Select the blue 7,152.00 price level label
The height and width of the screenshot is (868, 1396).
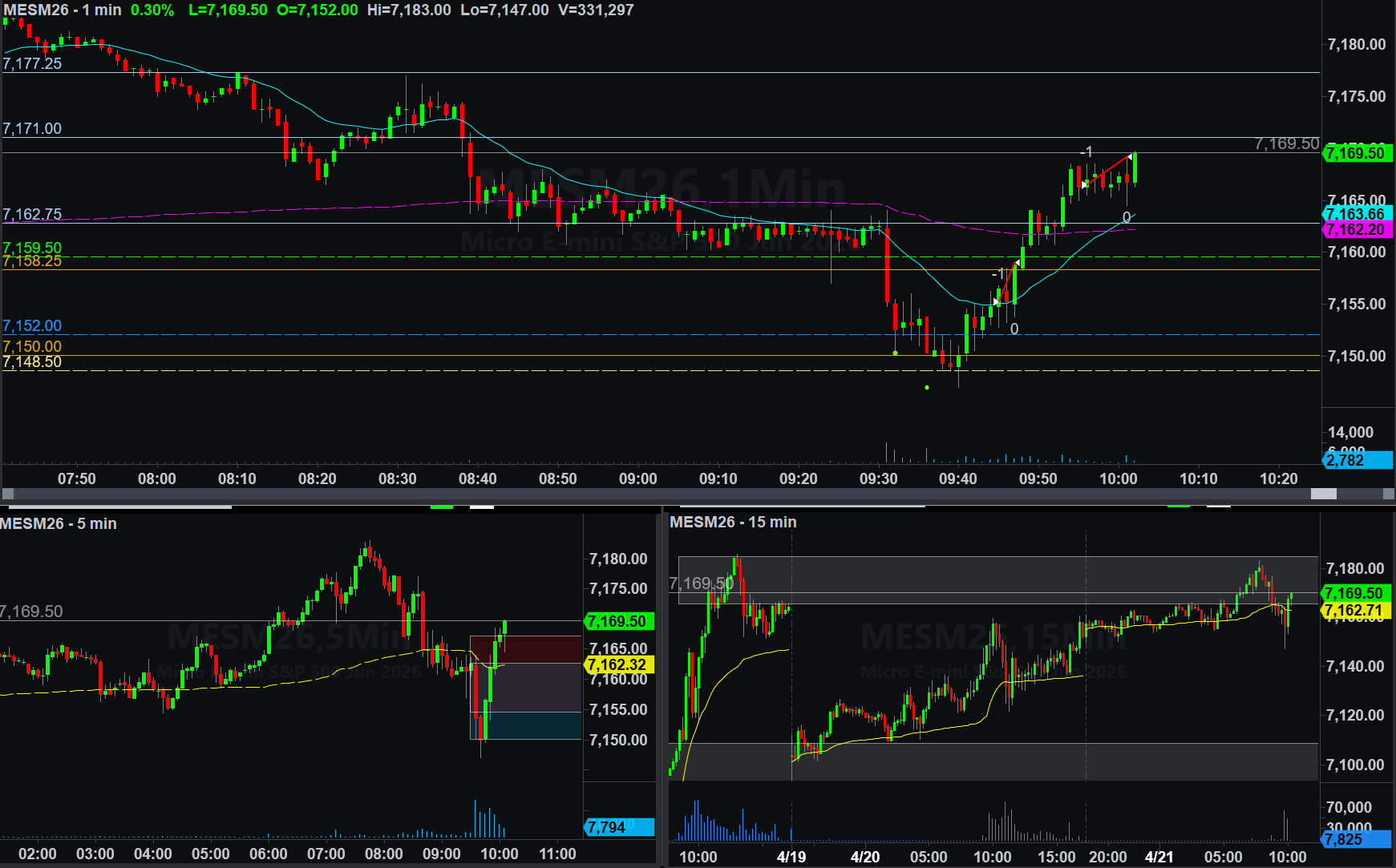point(32,326)
